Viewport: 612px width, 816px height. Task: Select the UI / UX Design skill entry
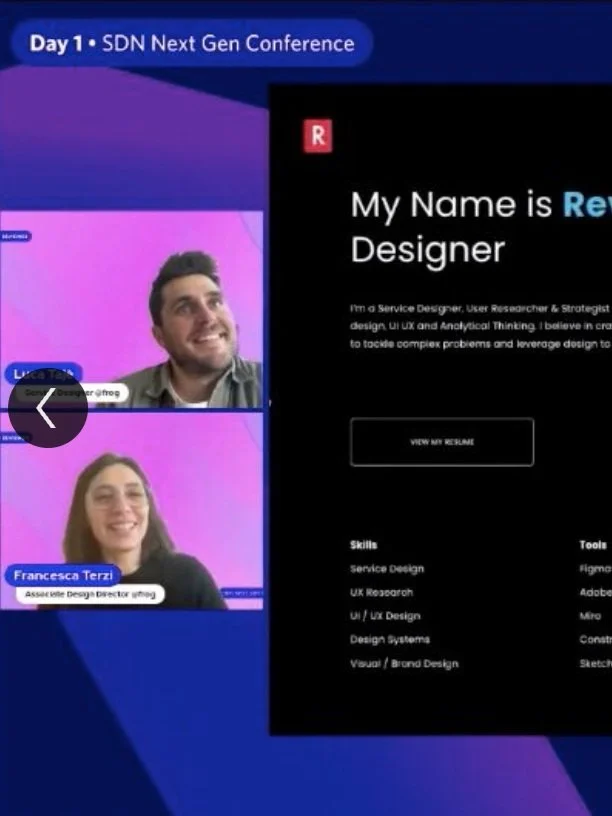click(x=385, y=616)
